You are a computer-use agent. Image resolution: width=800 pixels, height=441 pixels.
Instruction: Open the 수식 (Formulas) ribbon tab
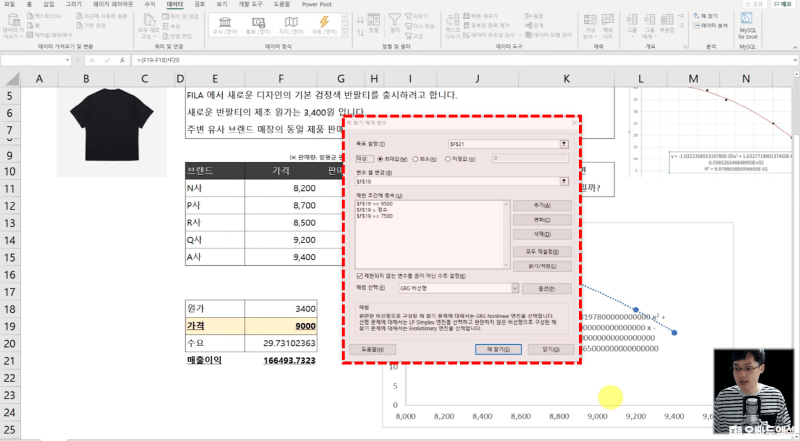coord(150,4)
